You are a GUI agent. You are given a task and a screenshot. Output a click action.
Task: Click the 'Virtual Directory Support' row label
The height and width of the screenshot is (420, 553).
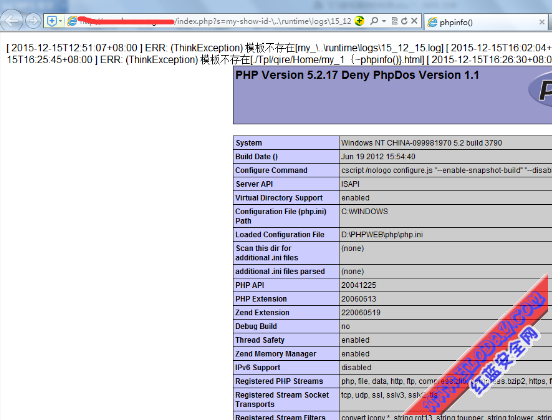click(x=279, y=198)
